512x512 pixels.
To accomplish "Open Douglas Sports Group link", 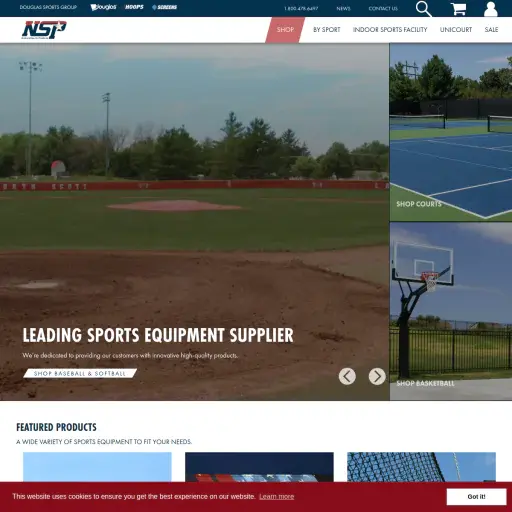I will [48, 7].
